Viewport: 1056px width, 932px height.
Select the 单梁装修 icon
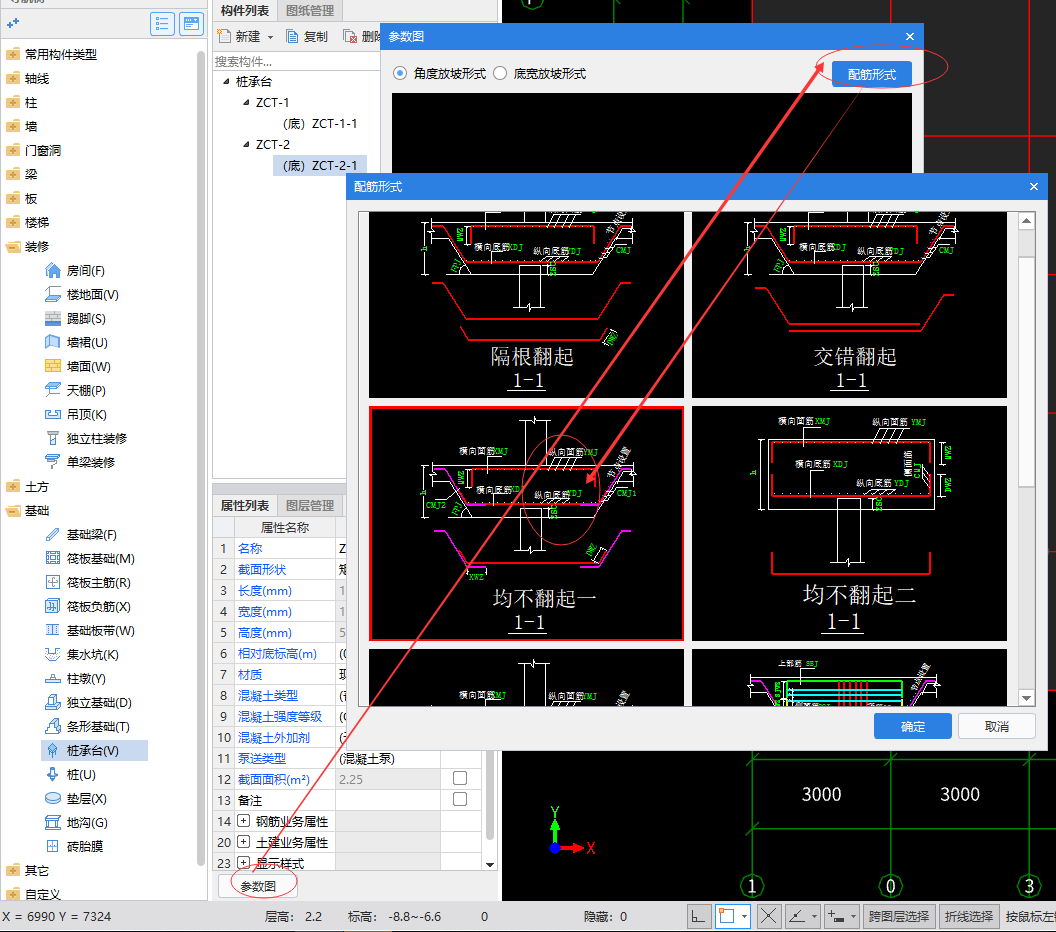click(53, 462)
